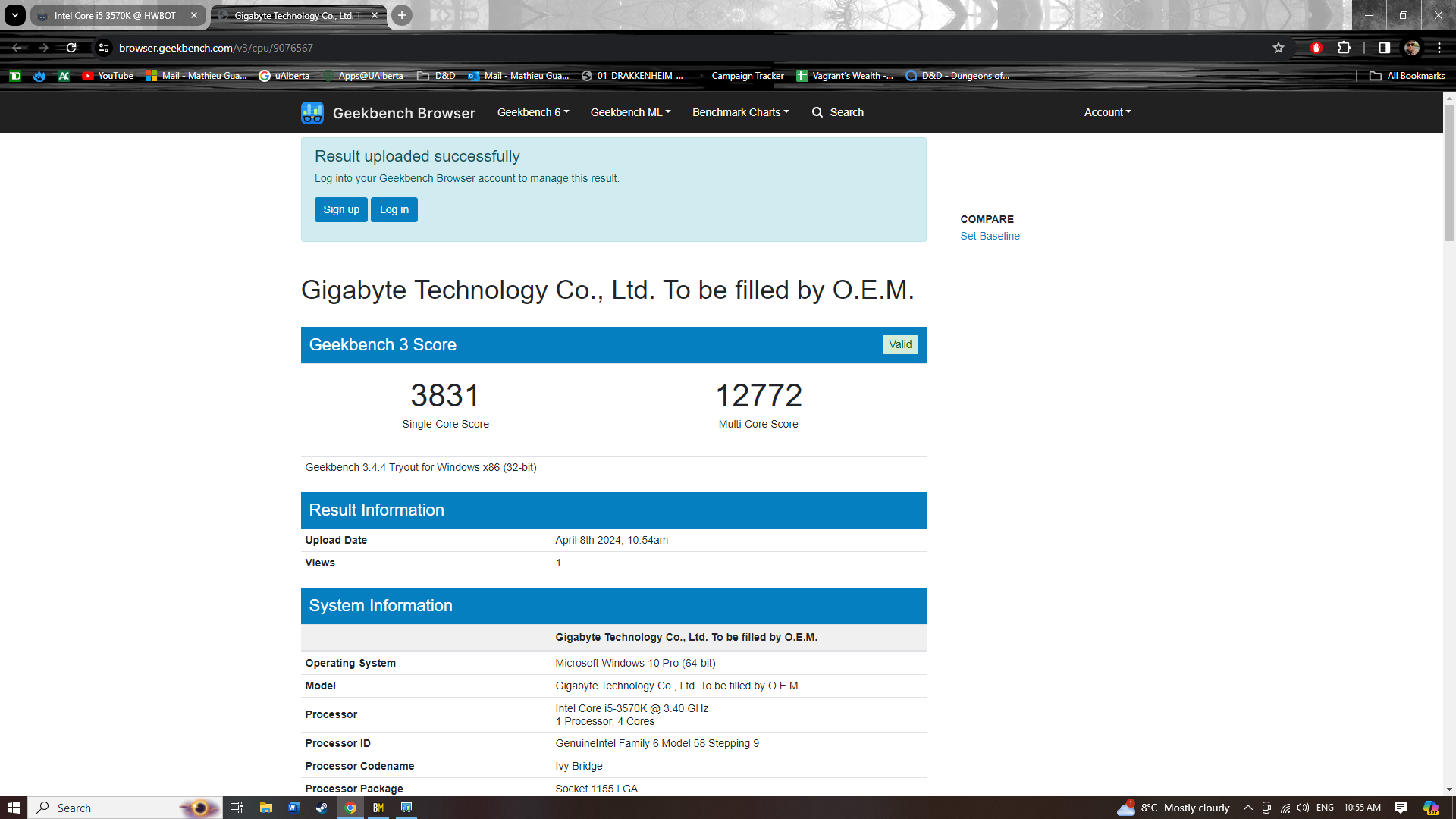Close the Gigabyte Technology tab
The height and width of the screenshot is (819, 1456).
[x=375, y=15]
